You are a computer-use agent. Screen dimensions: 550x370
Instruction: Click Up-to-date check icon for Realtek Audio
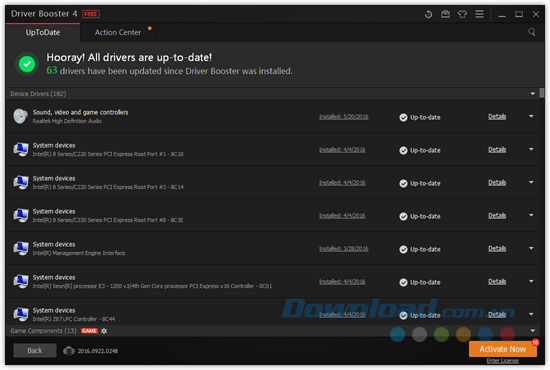(x=403, y=117)
